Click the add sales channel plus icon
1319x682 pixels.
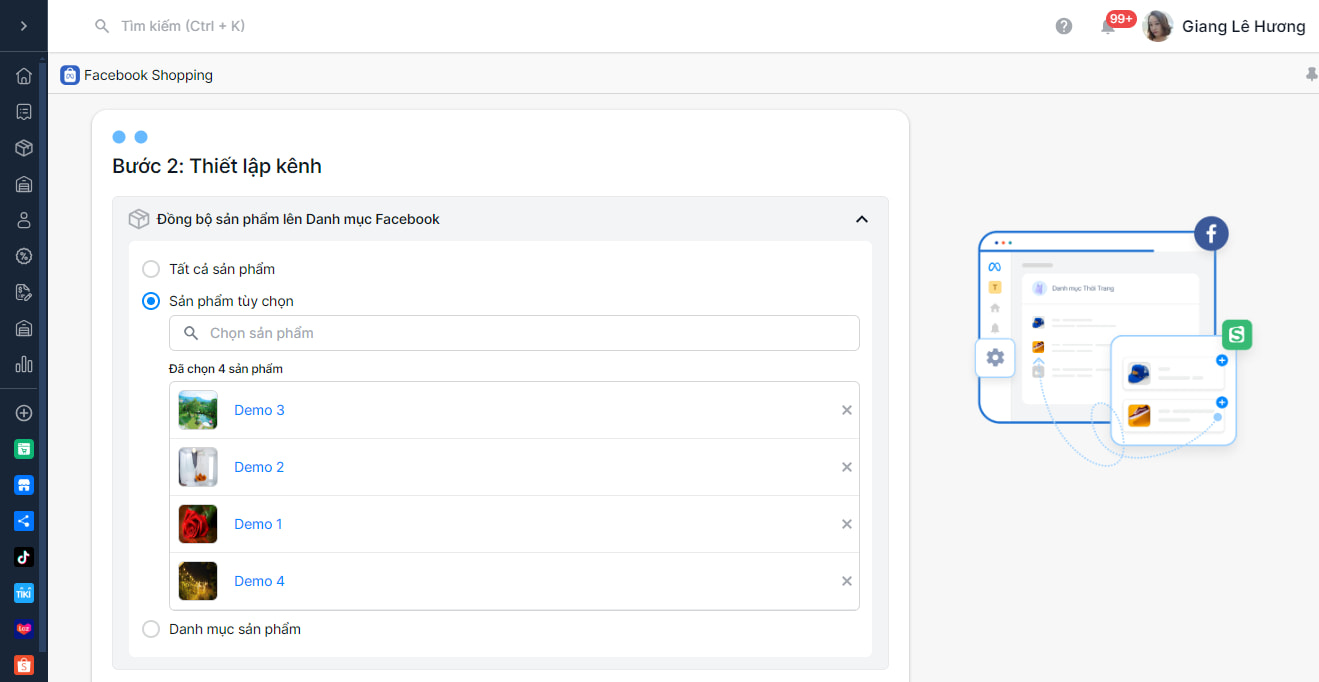pos(24,413)
